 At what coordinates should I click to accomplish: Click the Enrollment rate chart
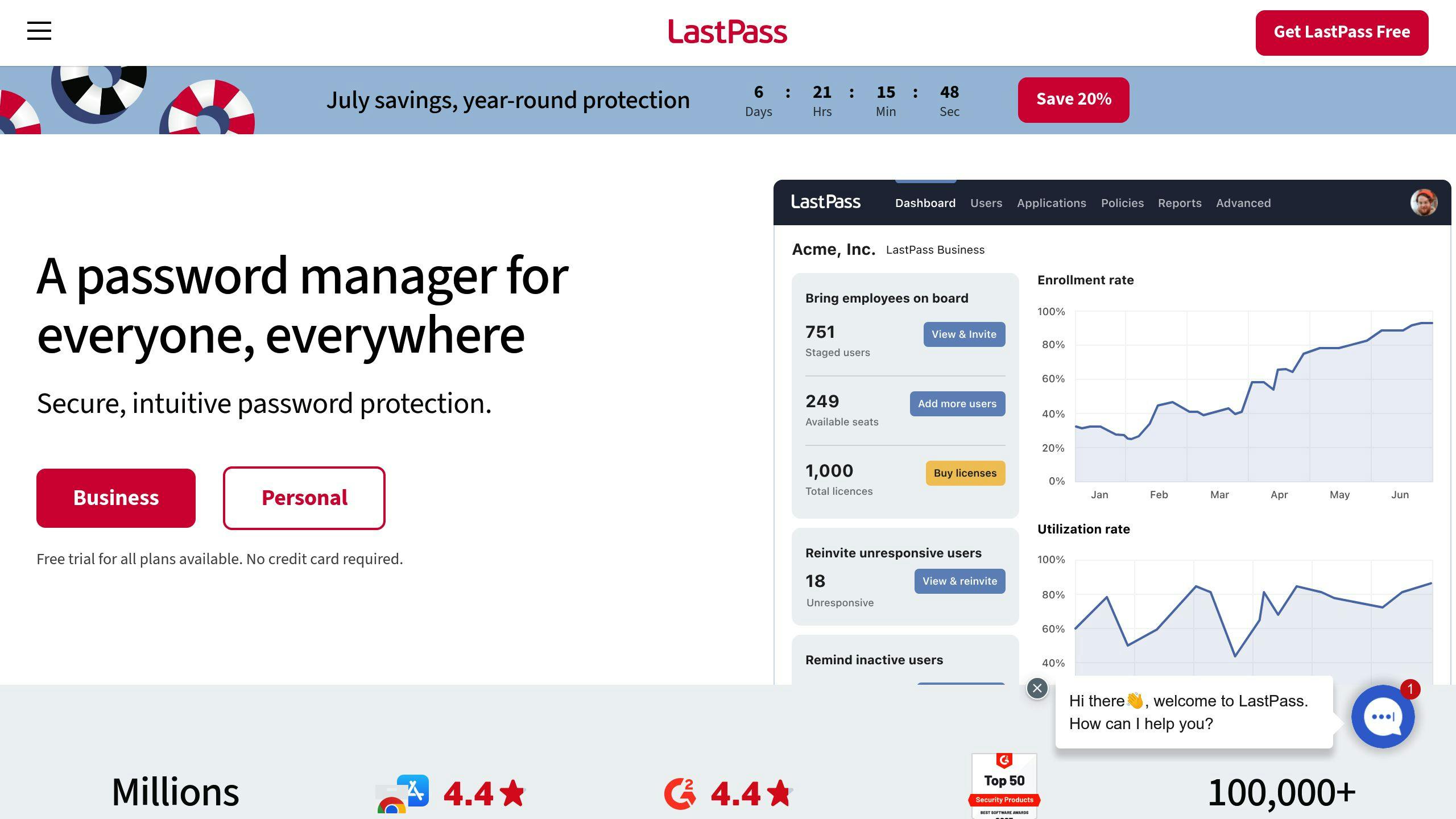[x=1254, y=396]
